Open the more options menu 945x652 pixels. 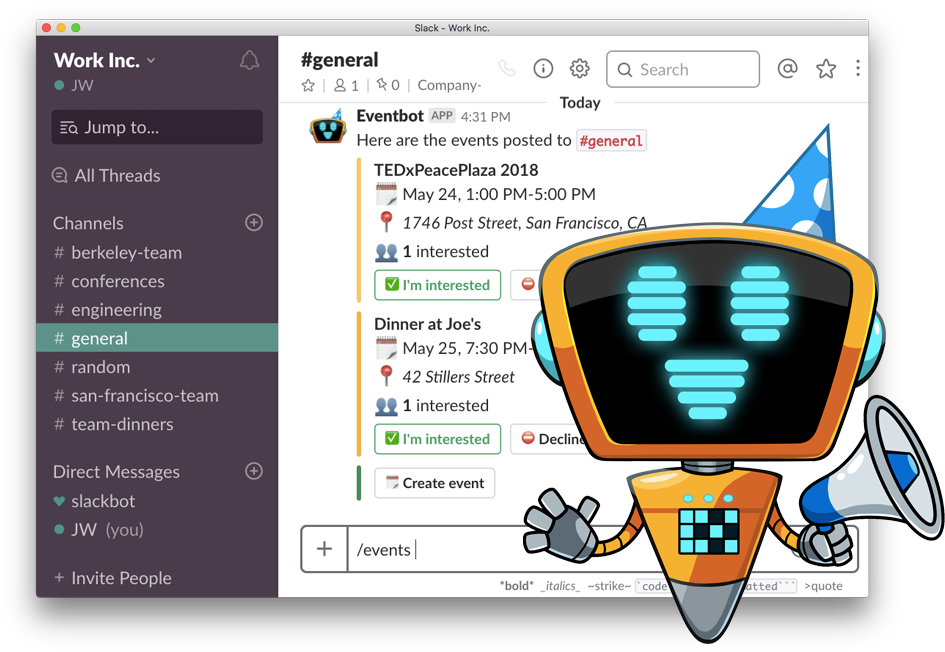(858, 68)
